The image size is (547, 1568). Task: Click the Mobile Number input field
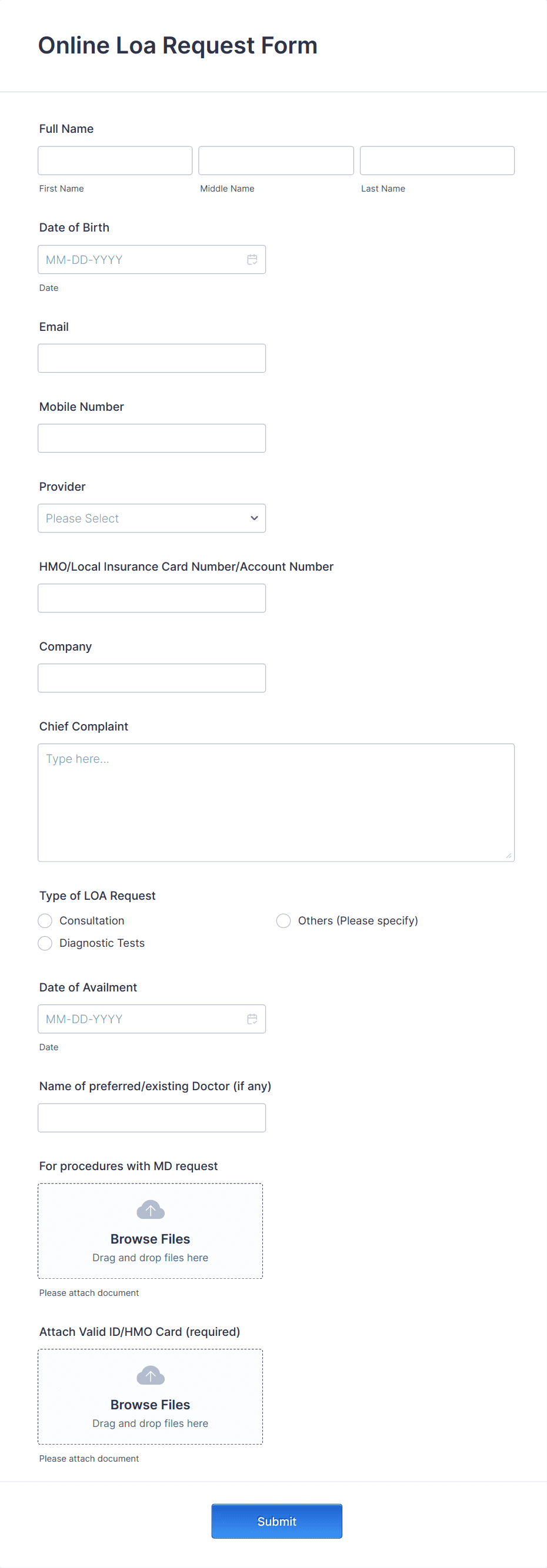[151, 438]
